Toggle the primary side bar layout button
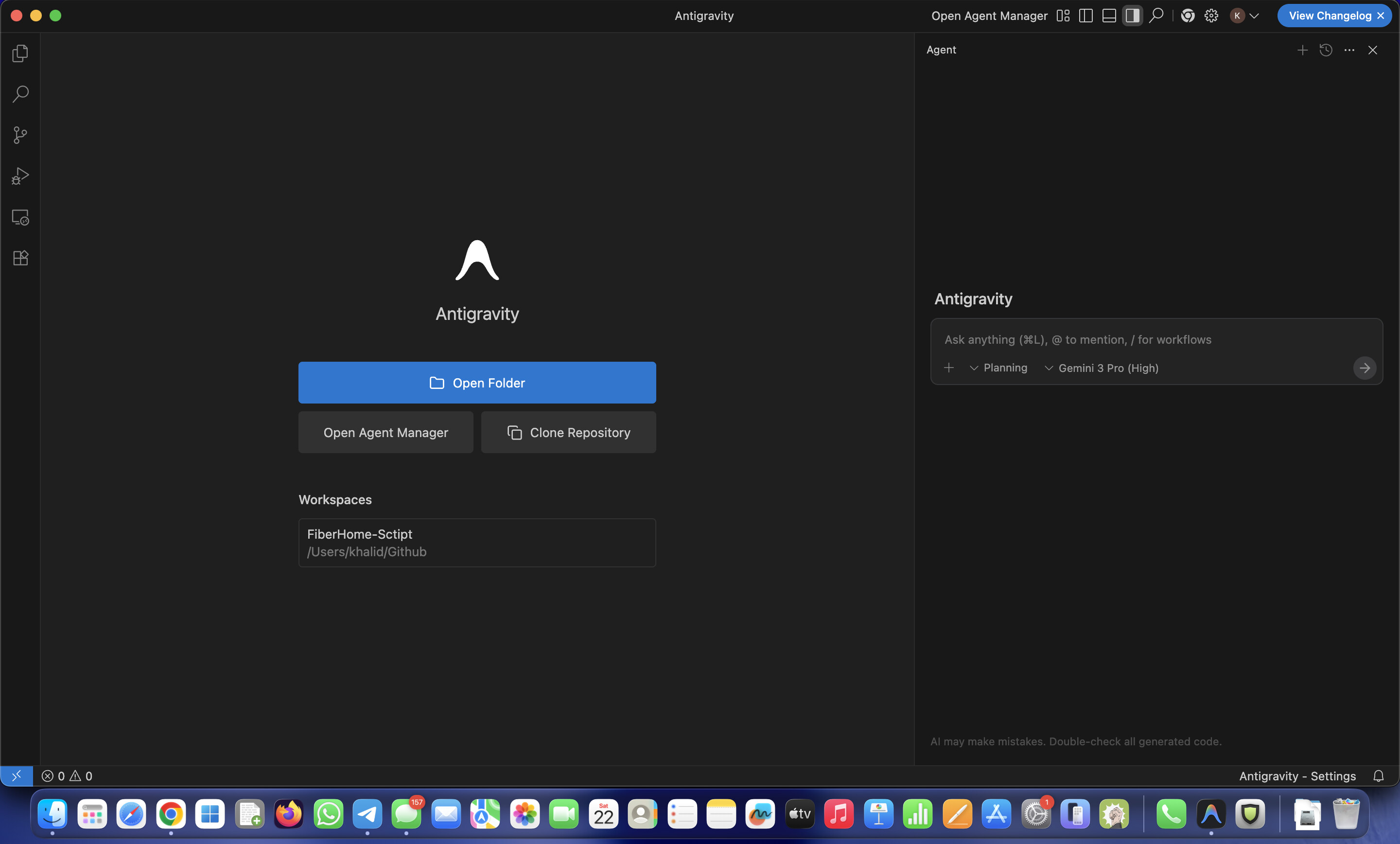 click(x=1085, y=16)
